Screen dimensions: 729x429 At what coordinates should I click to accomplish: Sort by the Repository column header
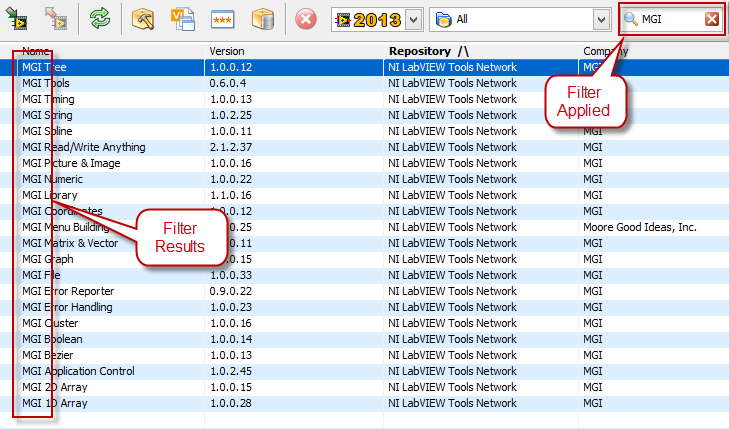pyautogui.click(x=426, y=50)
